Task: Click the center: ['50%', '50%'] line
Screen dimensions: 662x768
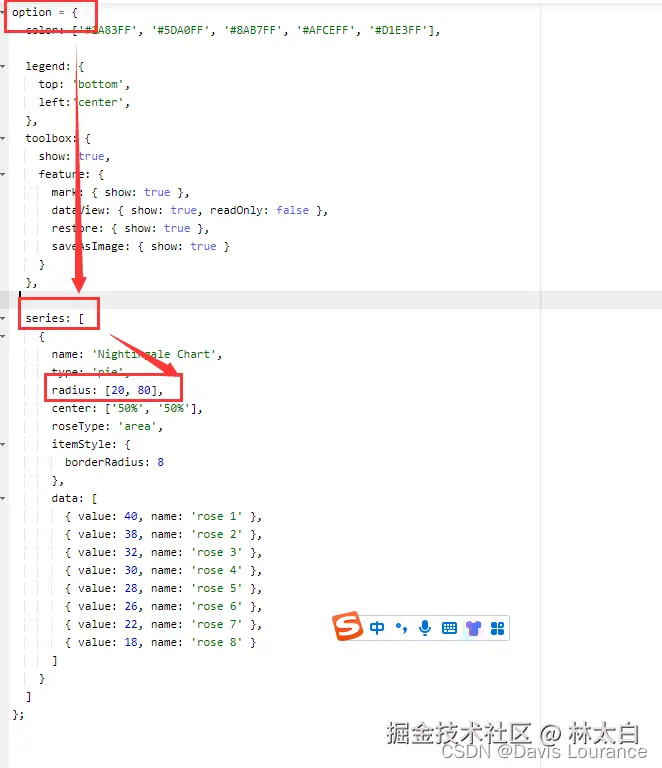Action: pos(127,408)
